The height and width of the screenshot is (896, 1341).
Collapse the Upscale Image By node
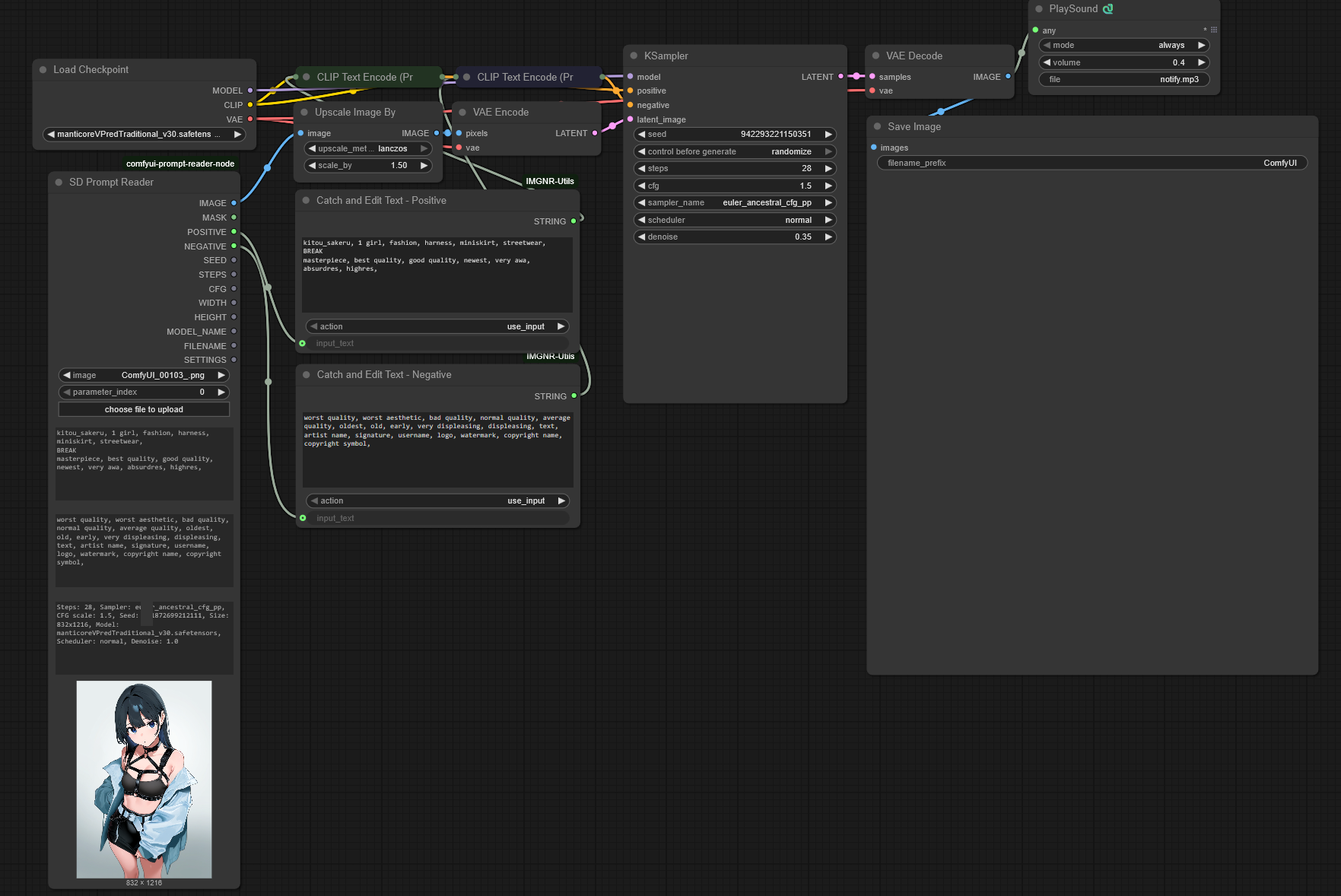[x=305, y=112]
